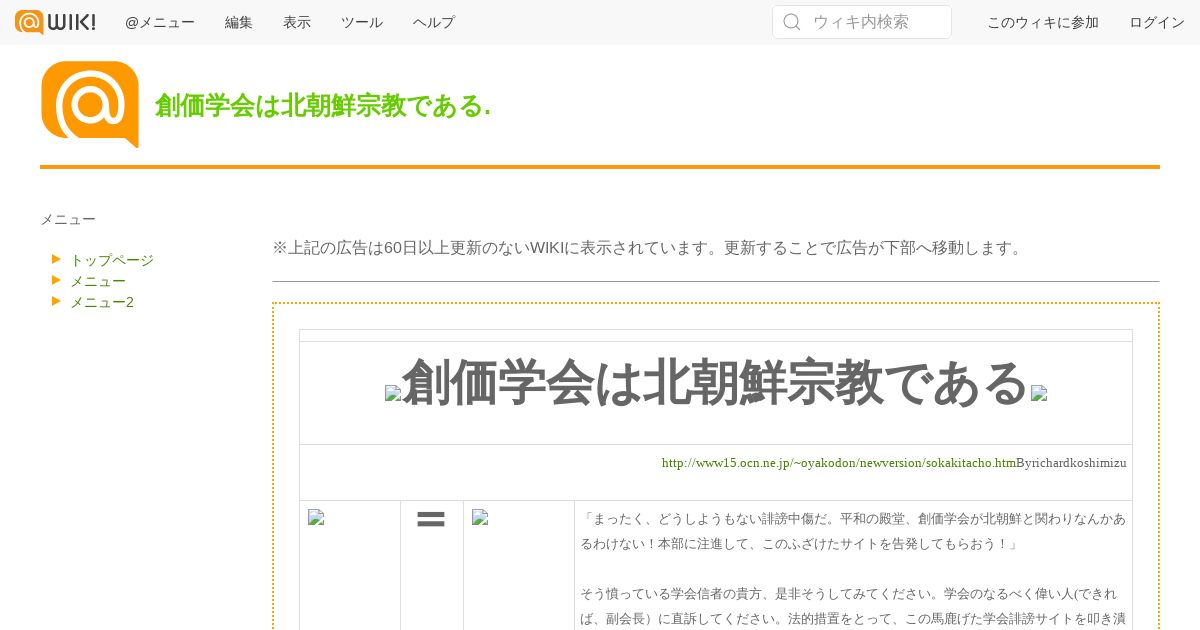Click the Byrichardkoshimizu text
The image size is (1200, 630).
pyautogui.click(x=1071, y=463)
